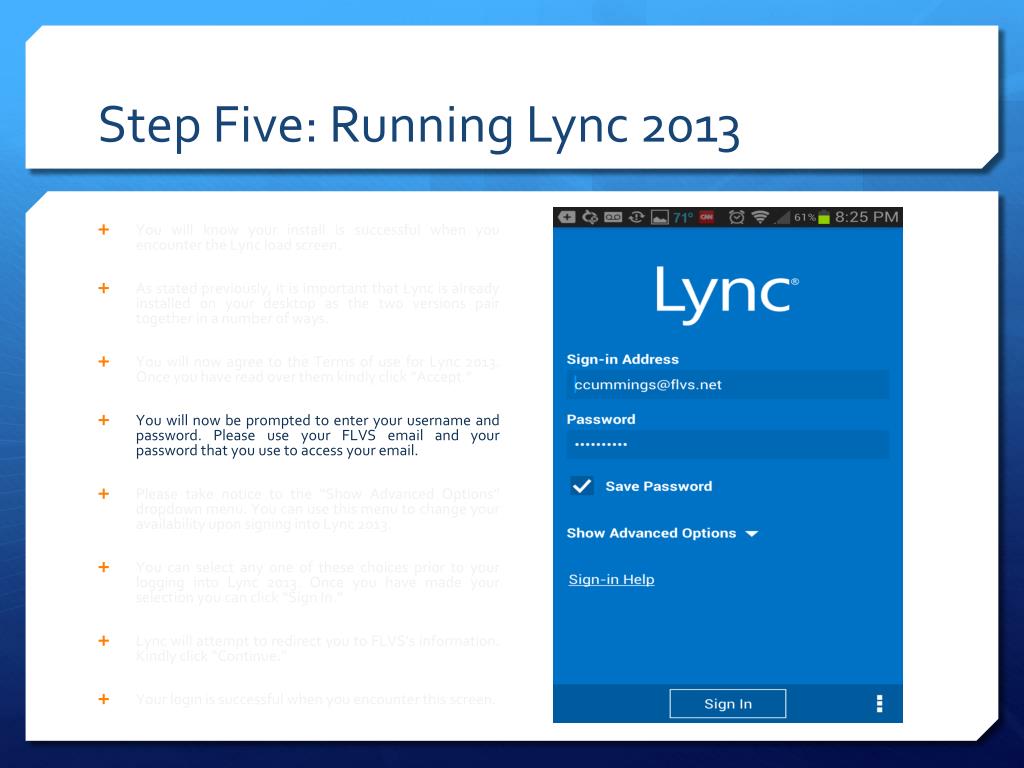Tap the battery-plus notification icon
The height and width of the screenshot is (768, 1024).
(x=567, y=217)
